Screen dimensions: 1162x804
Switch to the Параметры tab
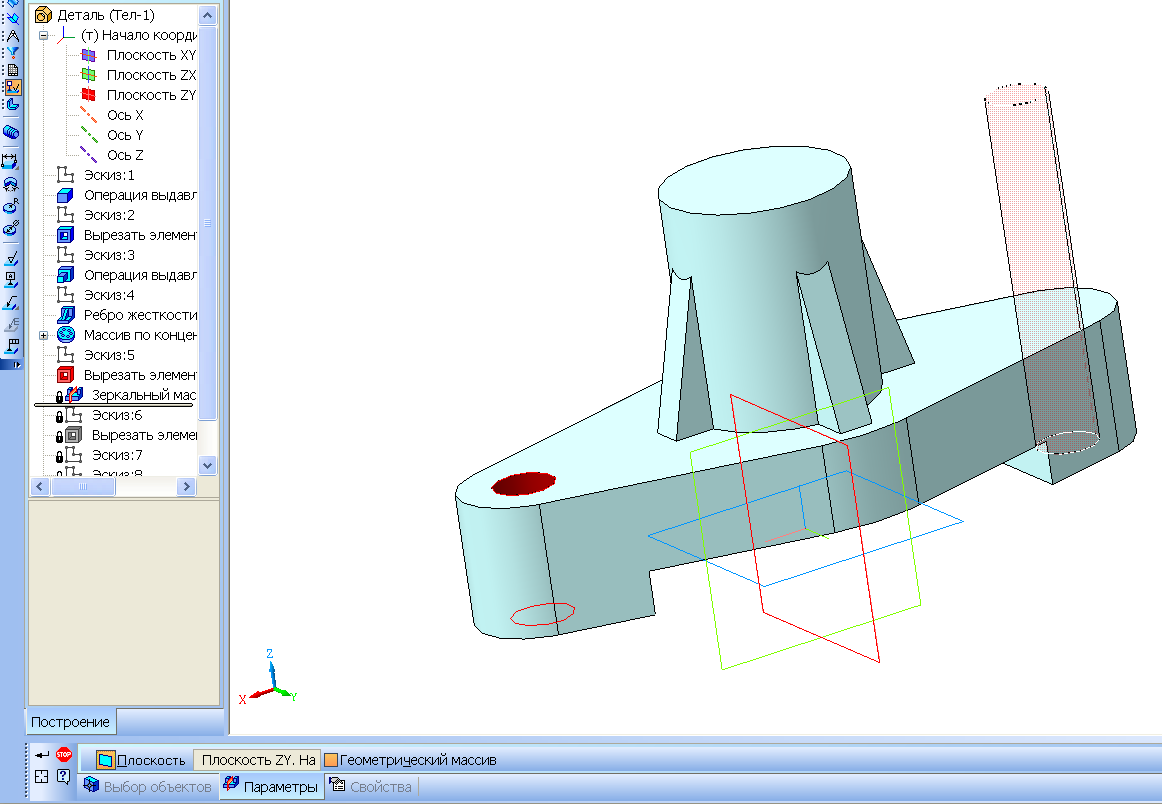click(272, 786)
